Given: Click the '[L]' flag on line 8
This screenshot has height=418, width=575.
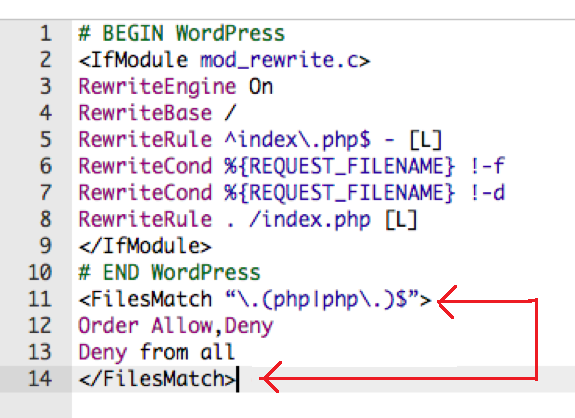Looking at the screenshot, I should pos(402,220).
